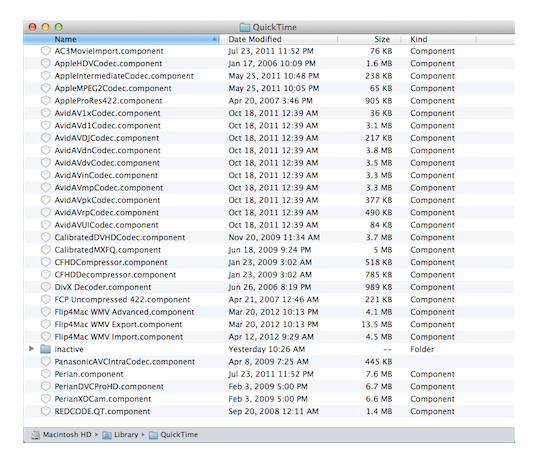Screen dimensions: 538x463
Task: Click the 905 KB size value
Action: [x=378, y=101]
